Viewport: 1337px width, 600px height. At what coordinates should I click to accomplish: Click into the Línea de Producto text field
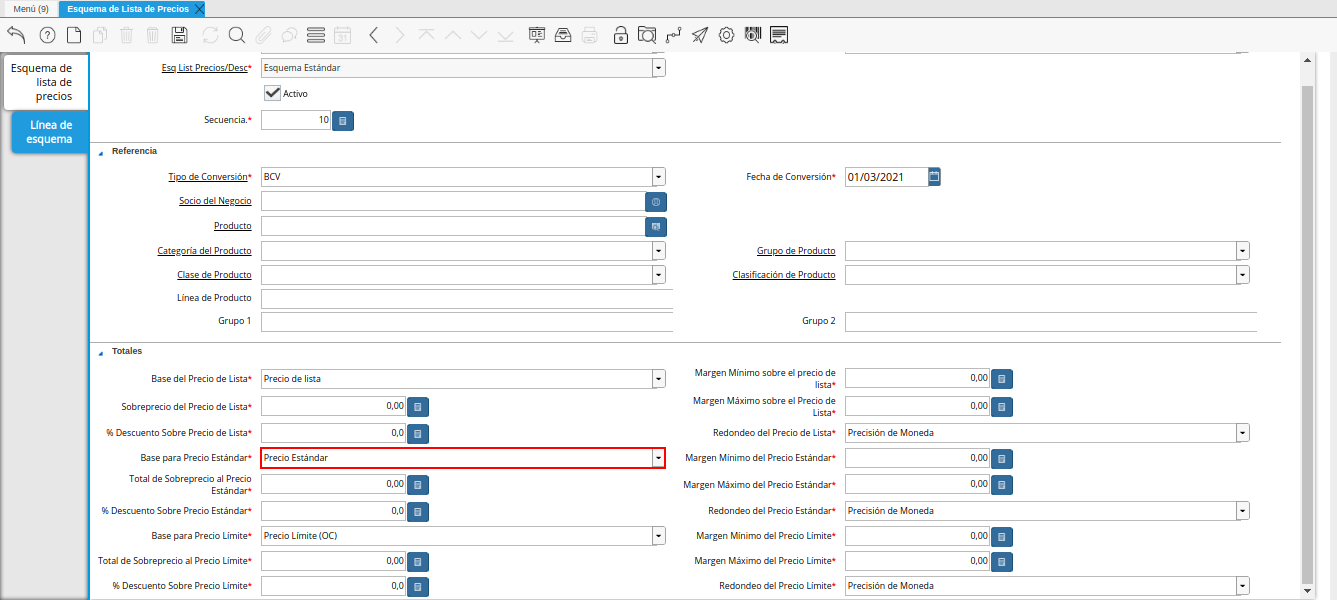click(x=465, y=299)
